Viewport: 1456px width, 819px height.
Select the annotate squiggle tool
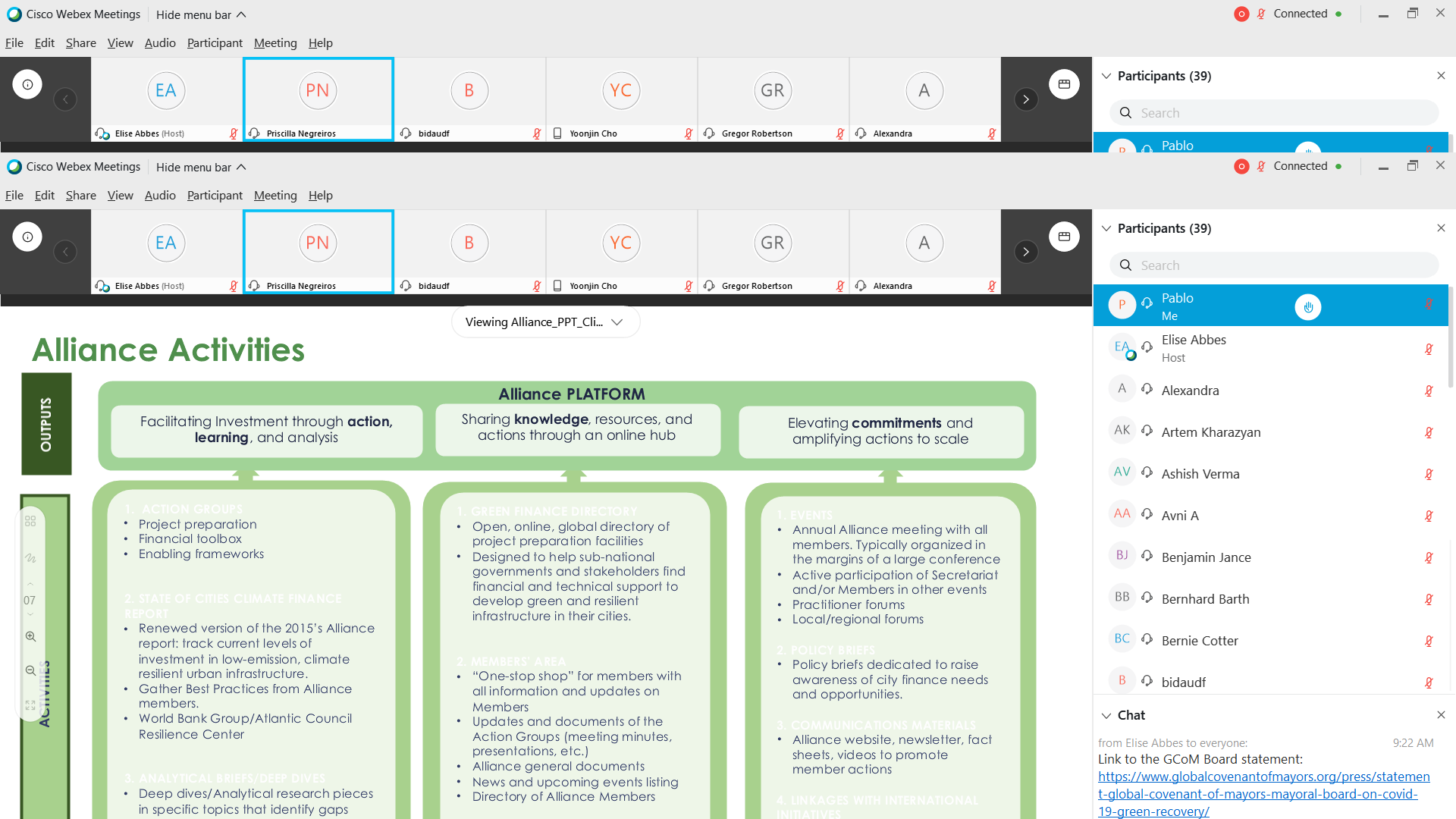[30, 558]
